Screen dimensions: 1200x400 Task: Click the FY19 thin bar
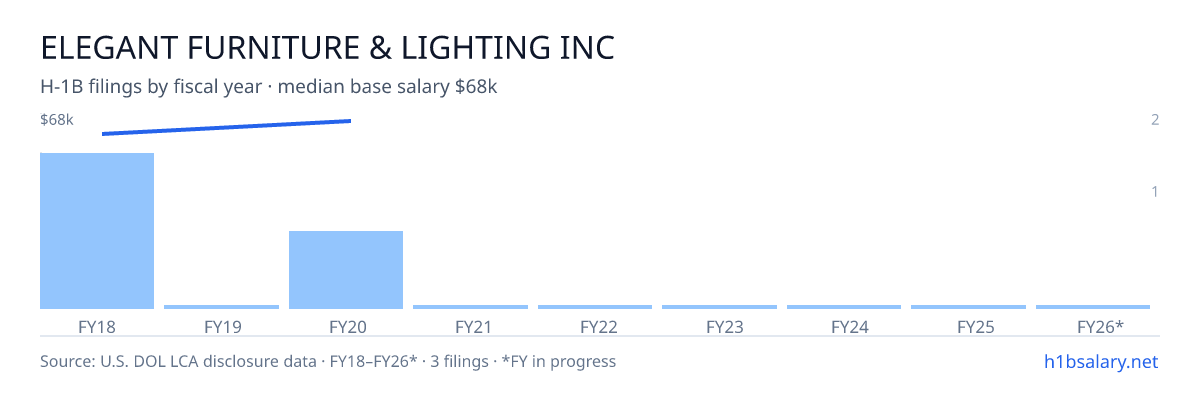click(221, 307)
